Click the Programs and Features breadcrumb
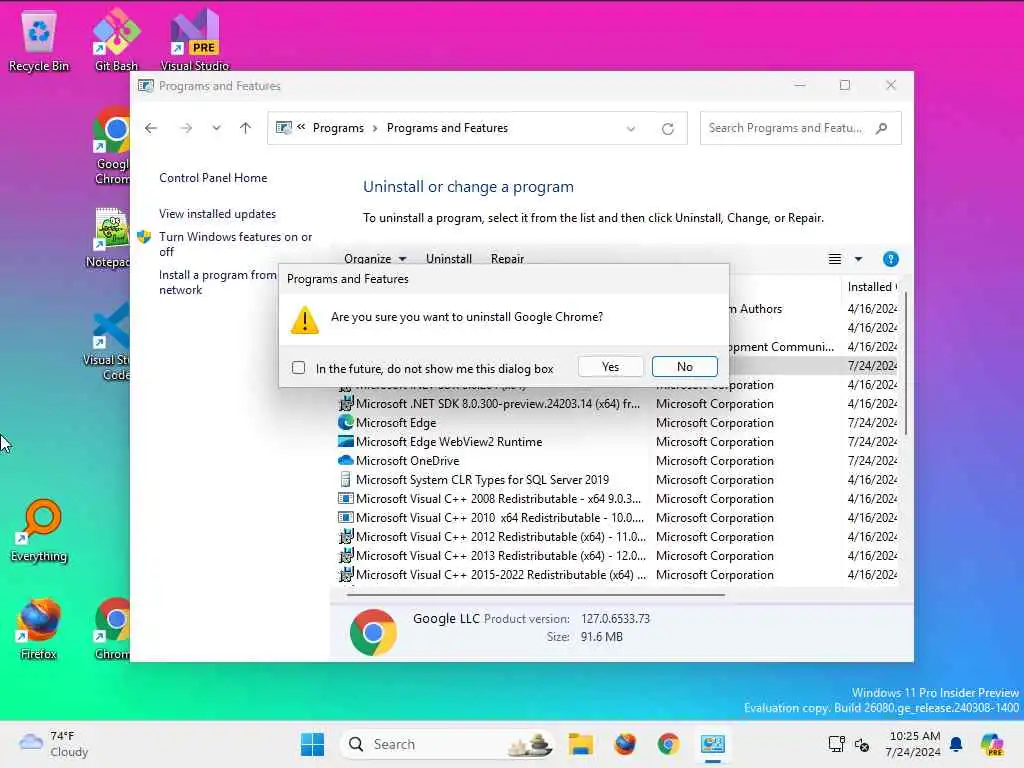Viewport: 1024px width, 768px height. pyautogui.click(x=447, y=128)
